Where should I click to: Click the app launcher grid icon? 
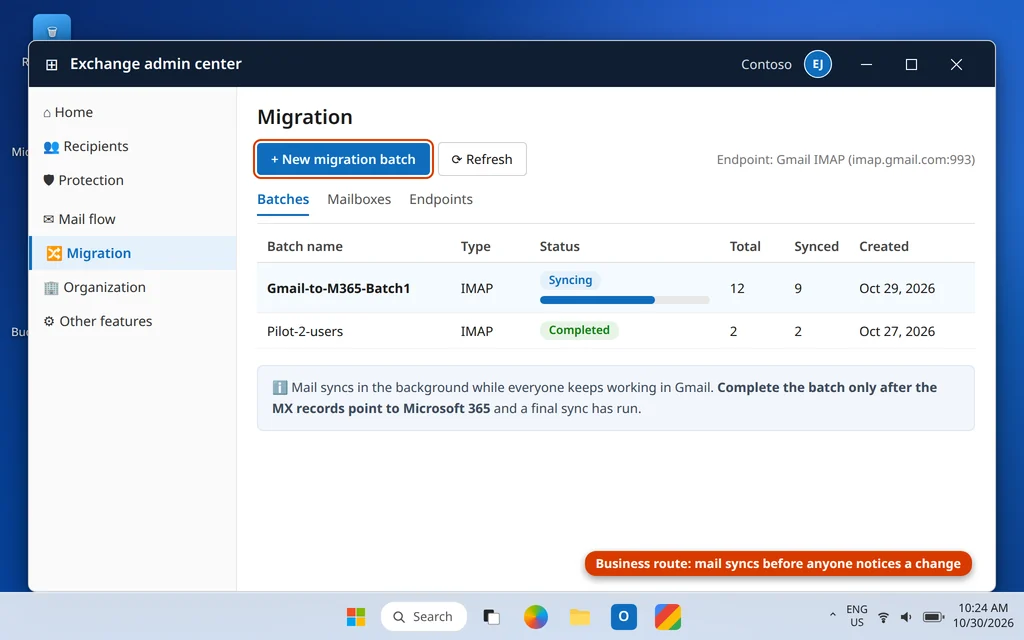click(52, 64)
